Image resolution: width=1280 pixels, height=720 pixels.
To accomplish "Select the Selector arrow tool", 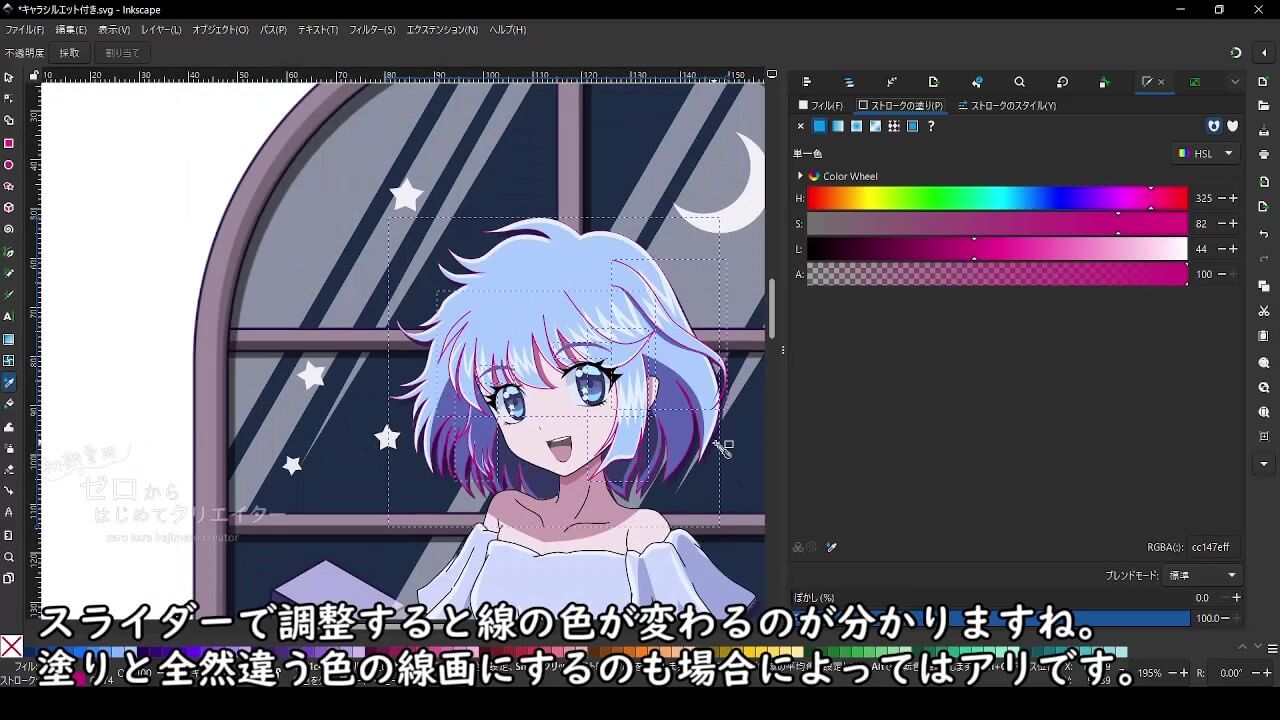I will pyautogui.click(x=9, y=77).
